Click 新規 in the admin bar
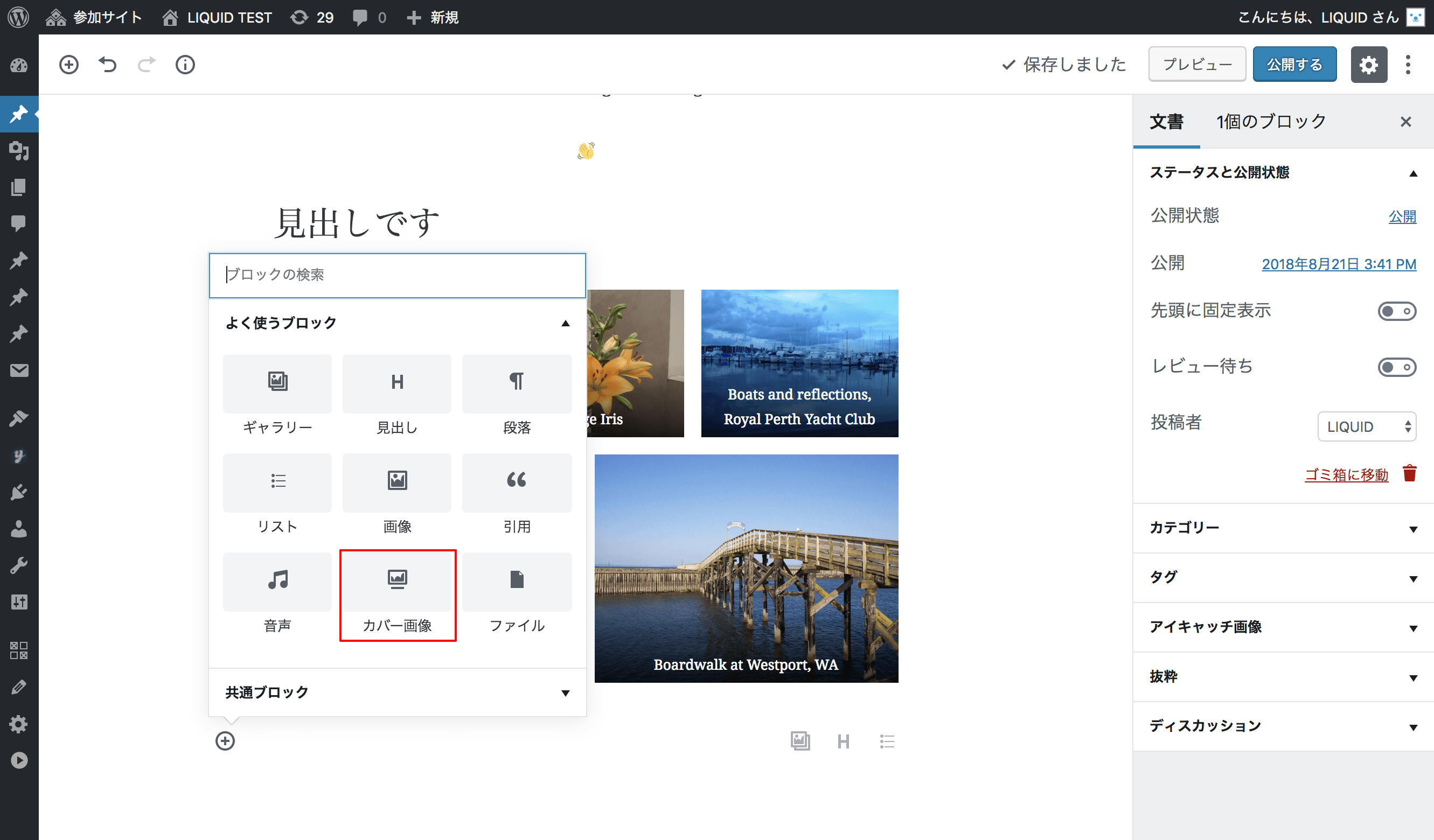The image size is (1434, 840). [433, 17]
